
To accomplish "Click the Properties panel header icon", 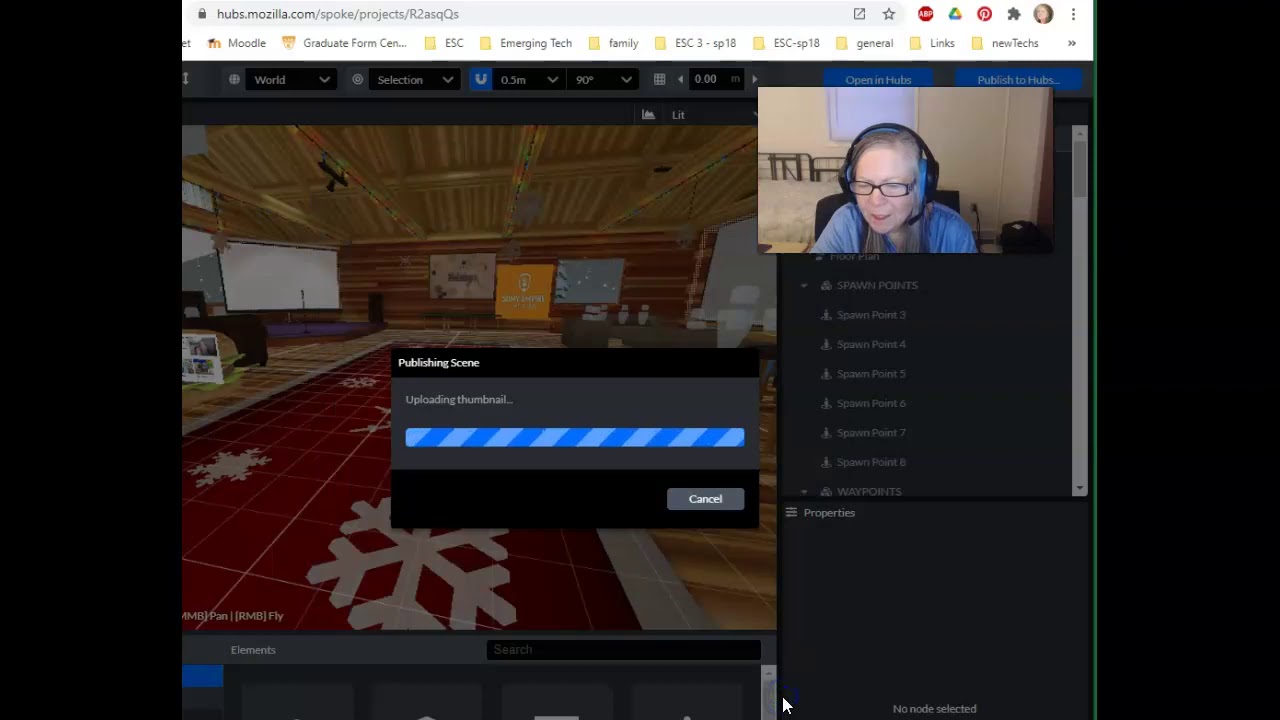I will tap(791, 512).
